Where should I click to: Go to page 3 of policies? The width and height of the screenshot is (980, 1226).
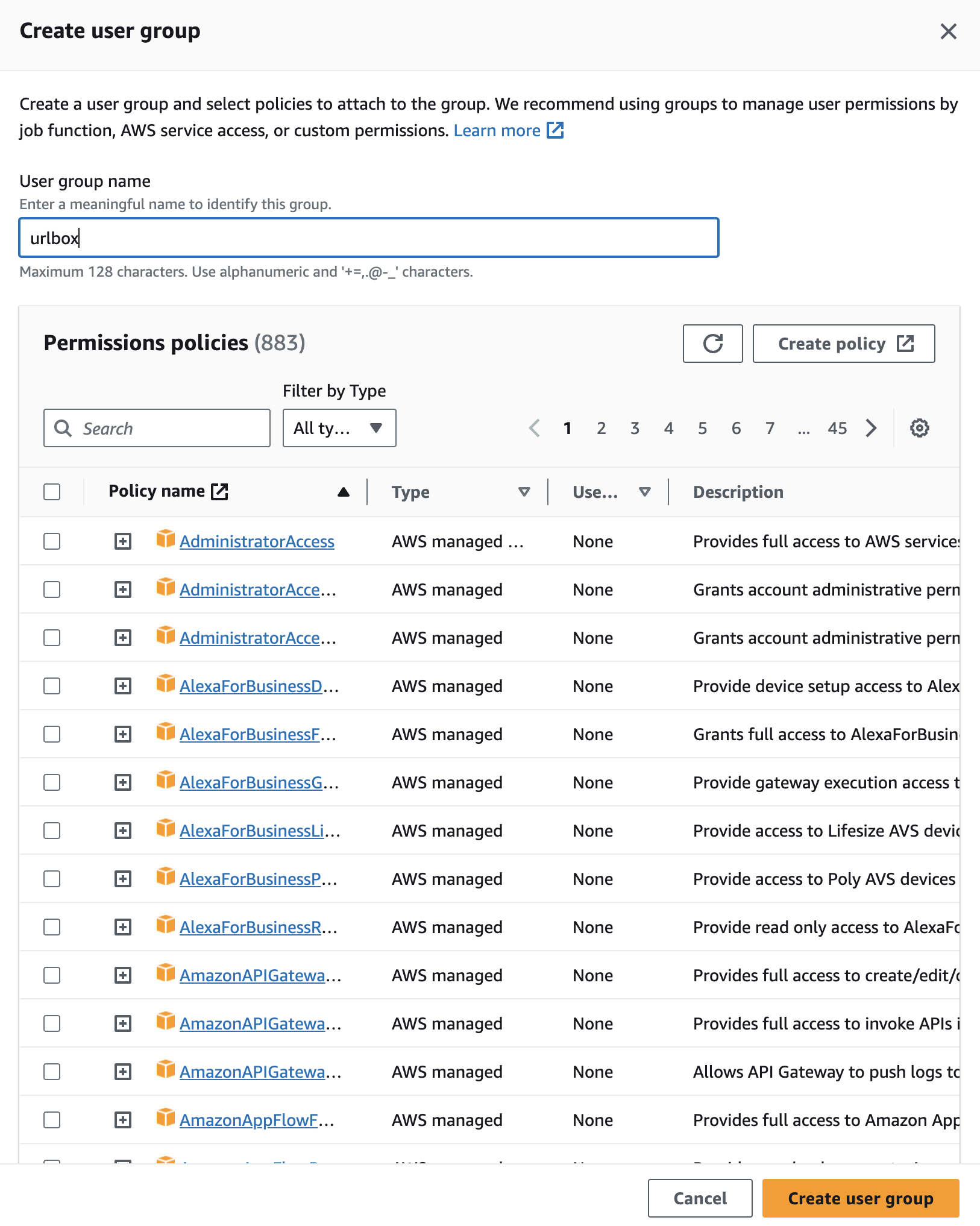pyautogui.click(x=635, y=428)
